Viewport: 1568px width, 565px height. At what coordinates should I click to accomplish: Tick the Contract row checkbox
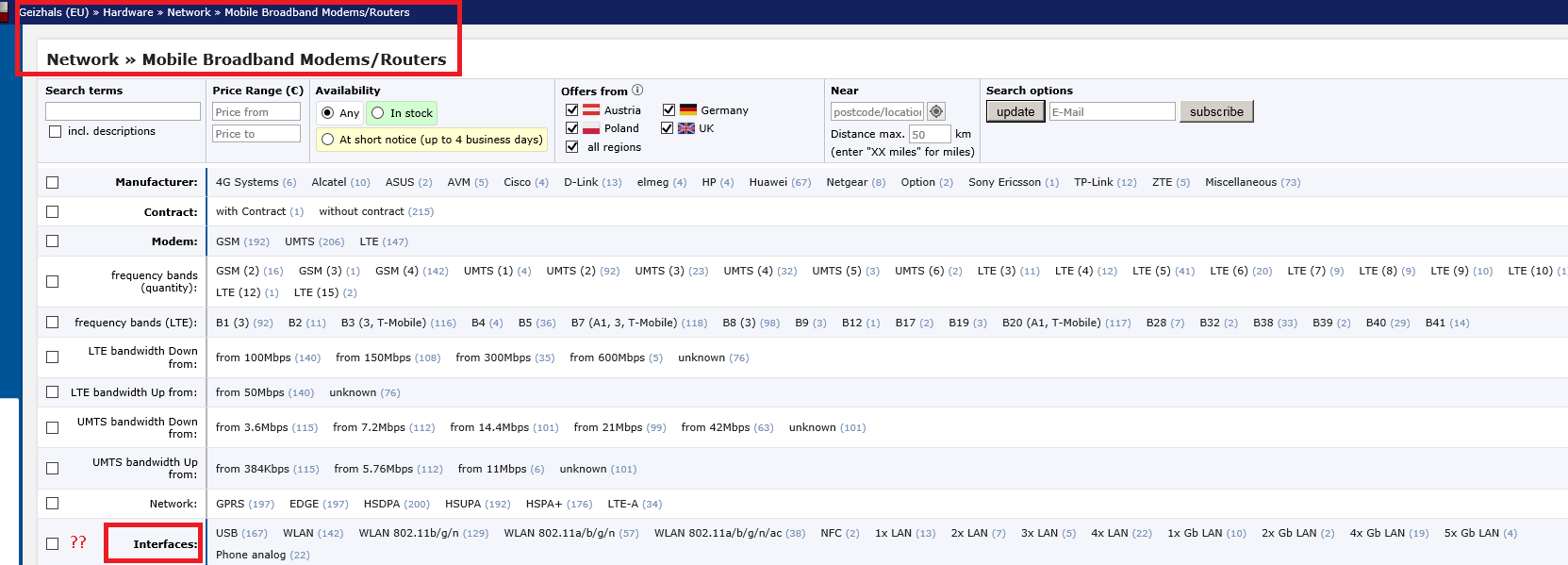tap(52, 211)
